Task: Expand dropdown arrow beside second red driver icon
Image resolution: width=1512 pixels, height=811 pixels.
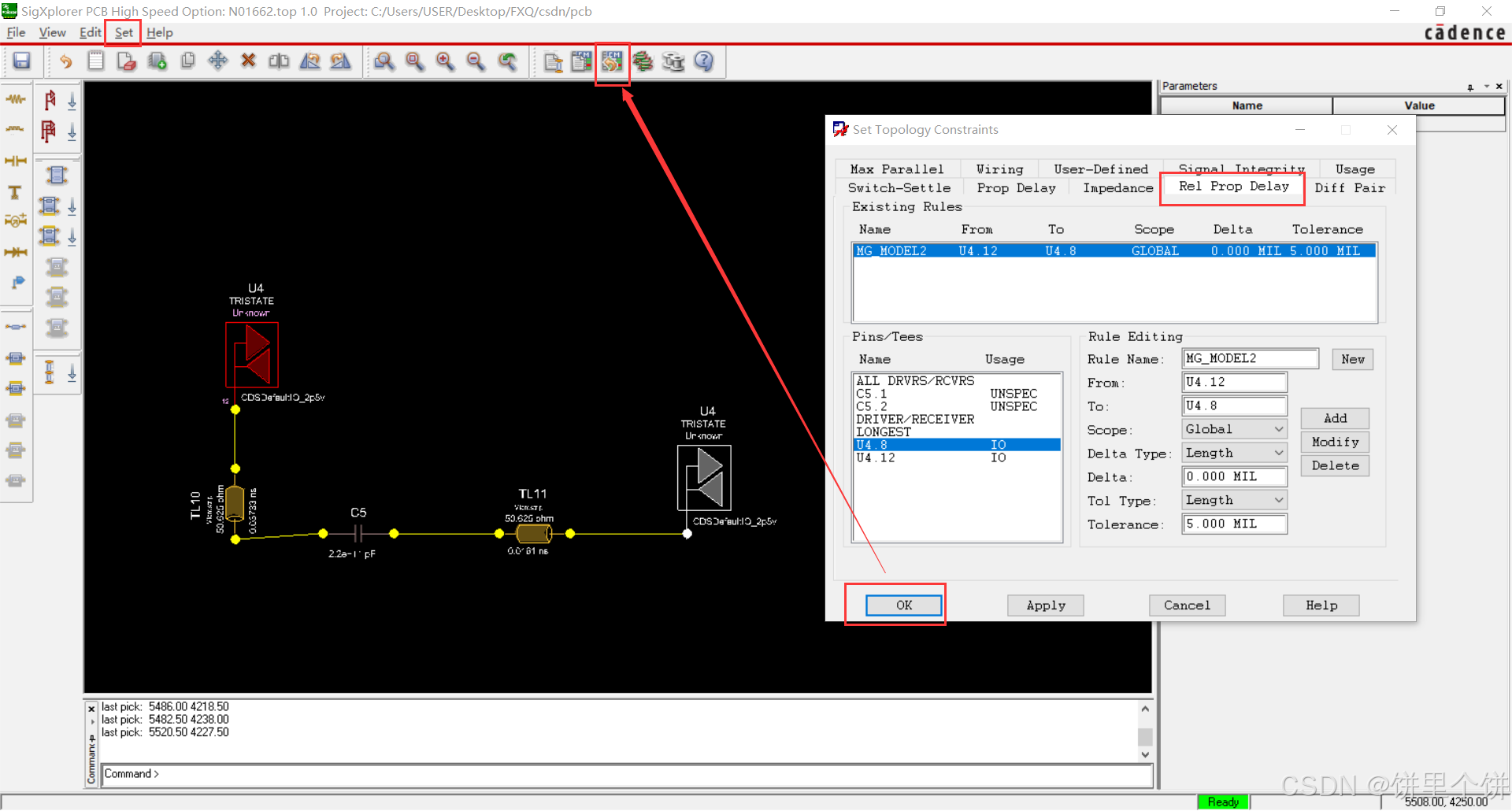Action: tap(72, 131)
